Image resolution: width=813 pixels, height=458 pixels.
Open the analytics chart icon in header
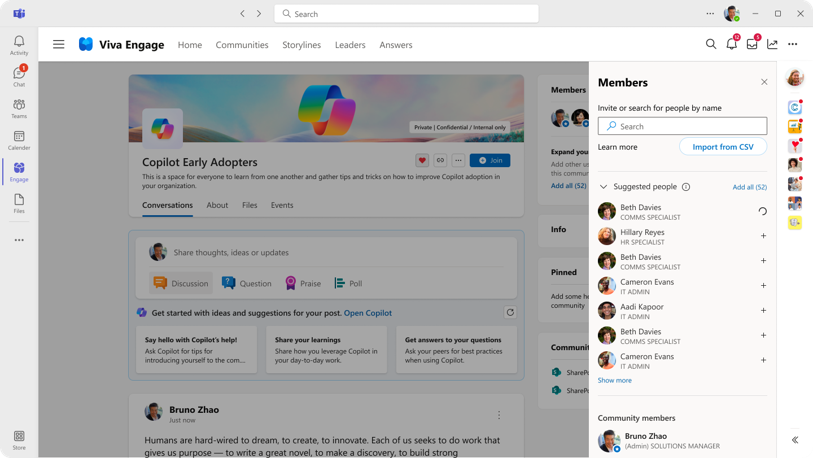(772, 45)
